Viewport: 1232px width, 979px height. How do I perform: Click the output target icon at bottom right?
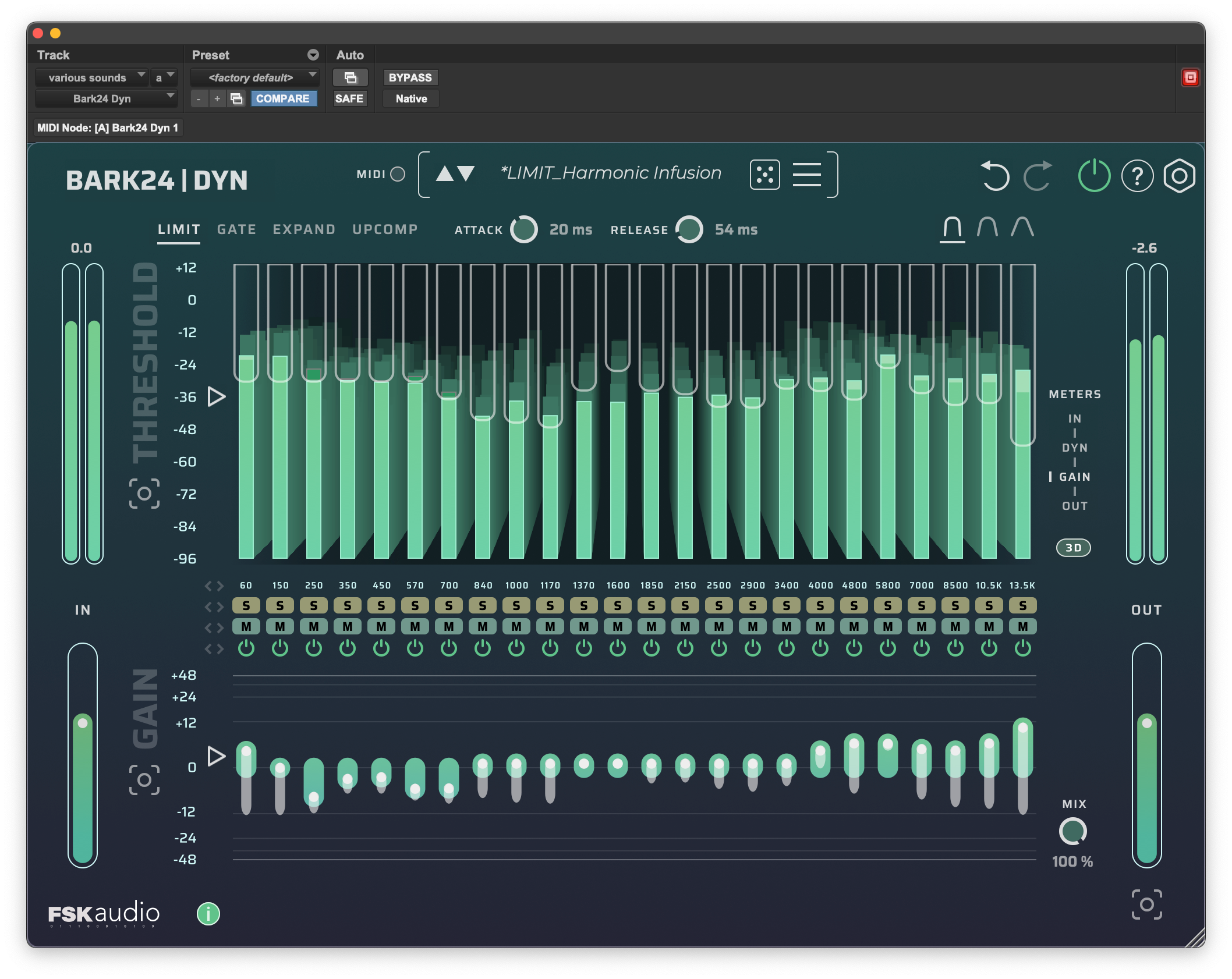coord(1146,904)
